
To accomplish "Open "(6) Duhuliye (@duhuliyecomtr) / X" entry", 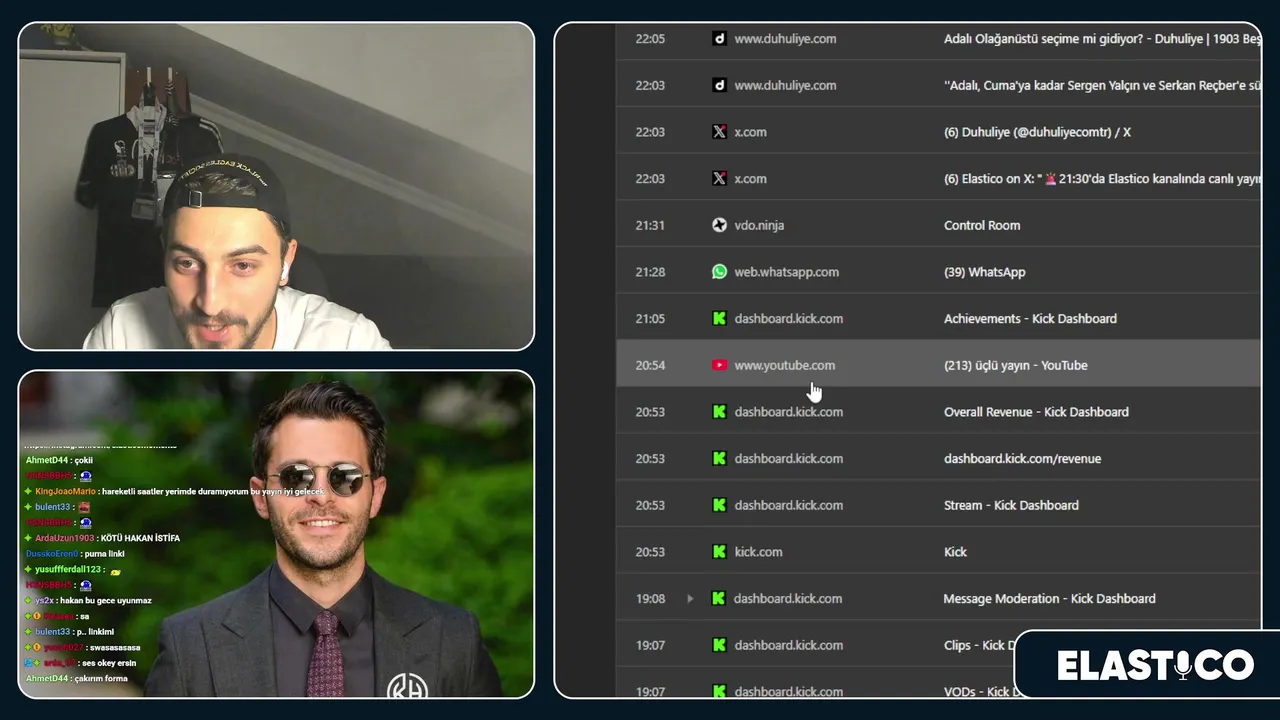I will tap(1037, 132).
